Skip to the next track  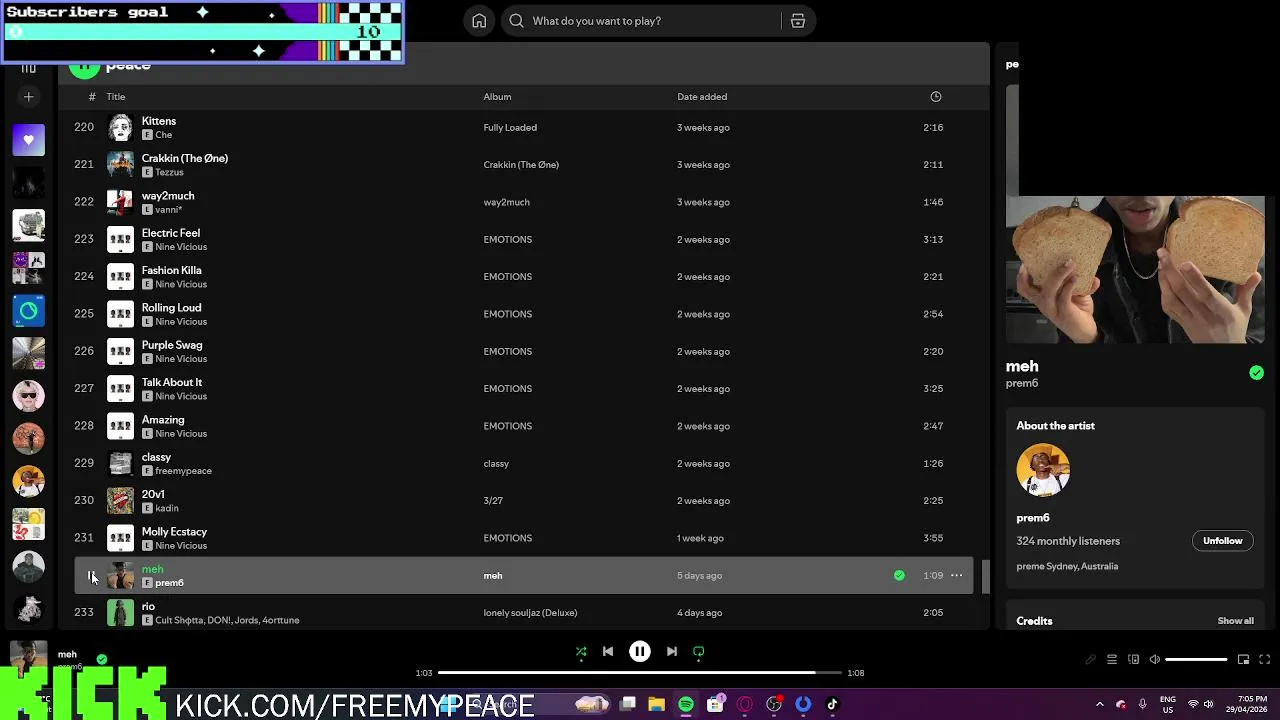click(x=672, y=652)
